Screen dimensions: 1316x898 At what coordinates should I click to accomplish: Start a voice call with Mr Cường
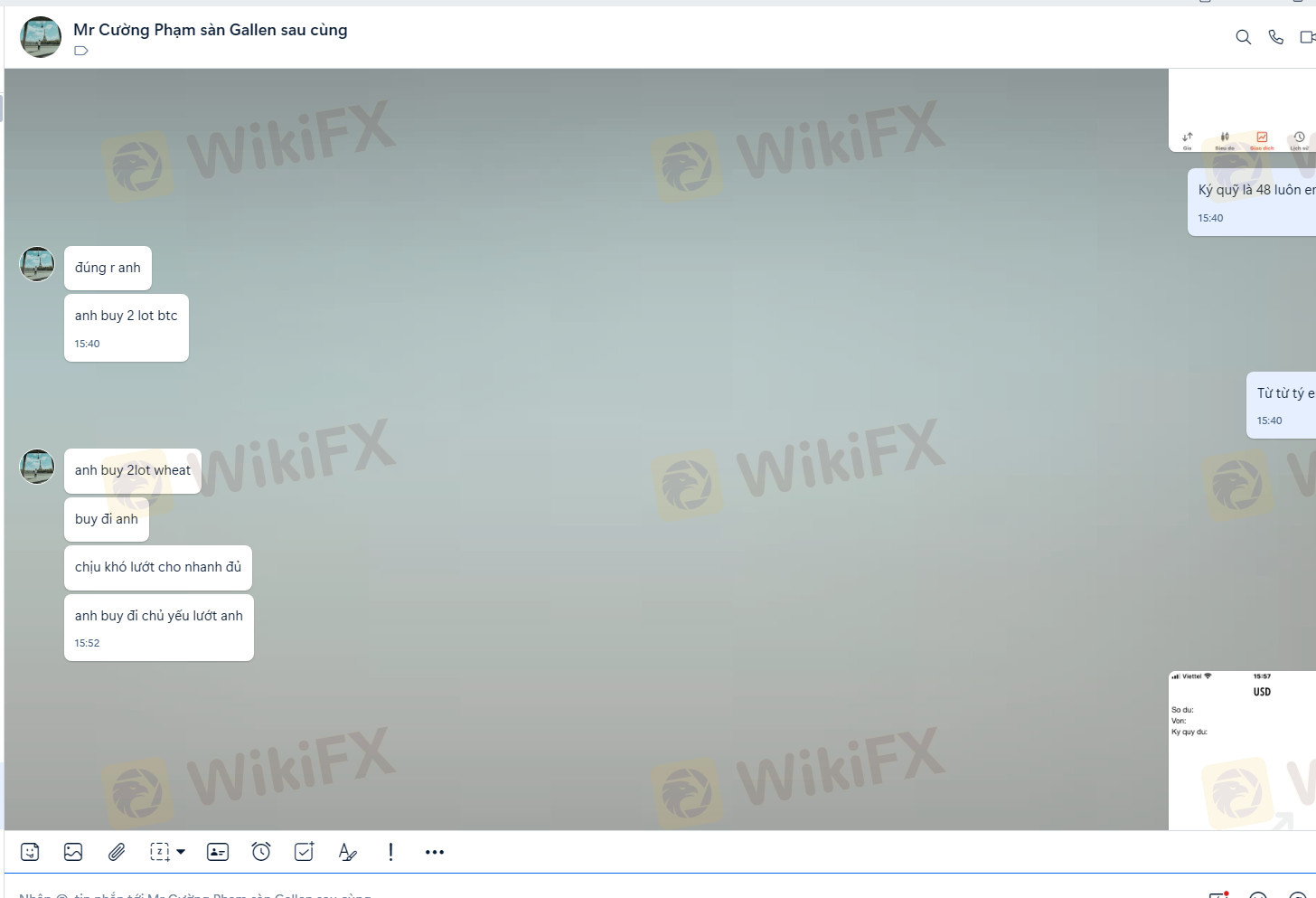(1276, 37)
